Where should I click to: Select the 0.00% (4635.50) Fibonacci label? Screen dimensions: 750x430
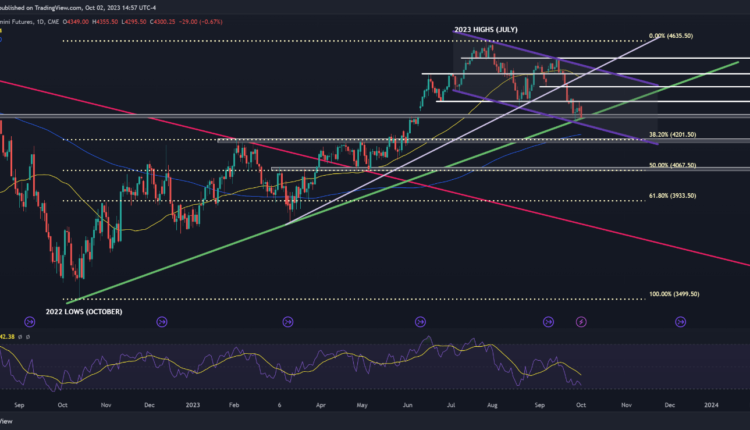(x=674, y=36)
